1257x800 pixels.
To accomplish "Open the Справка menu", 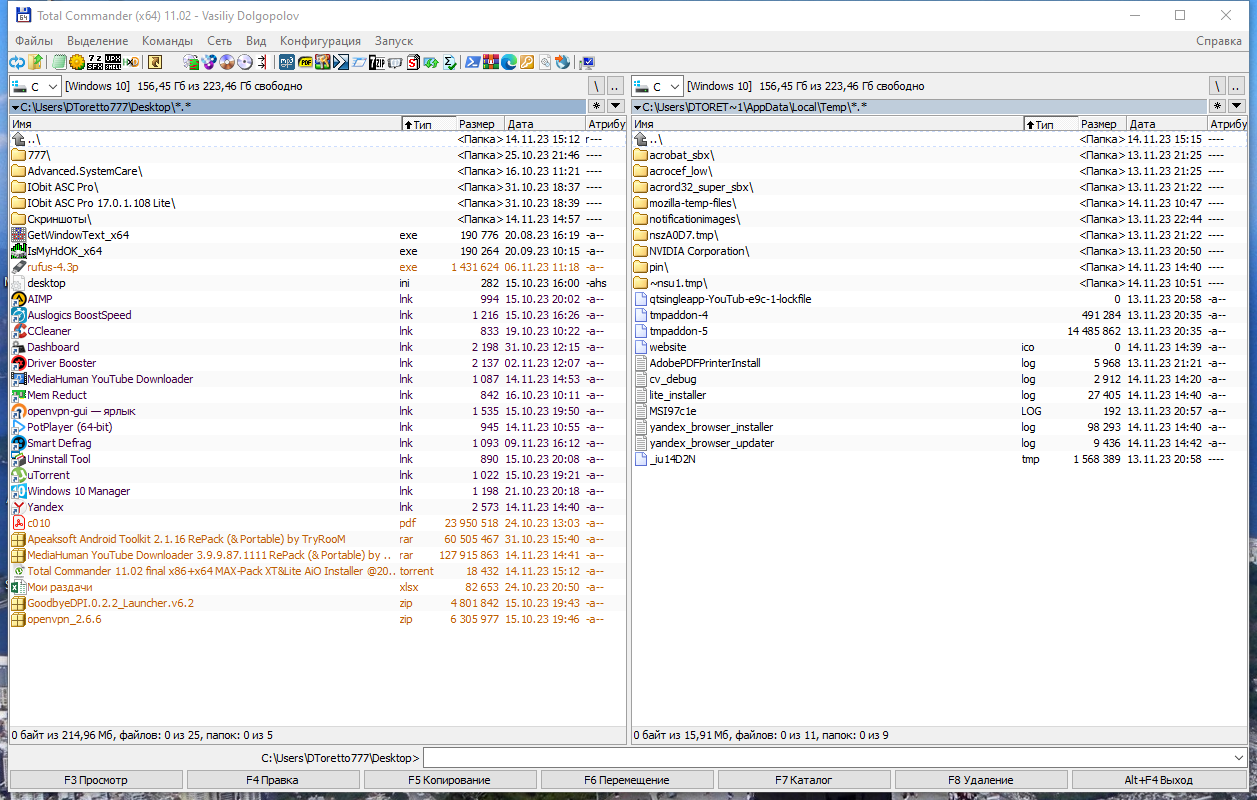I will [x=1219, y=41].
